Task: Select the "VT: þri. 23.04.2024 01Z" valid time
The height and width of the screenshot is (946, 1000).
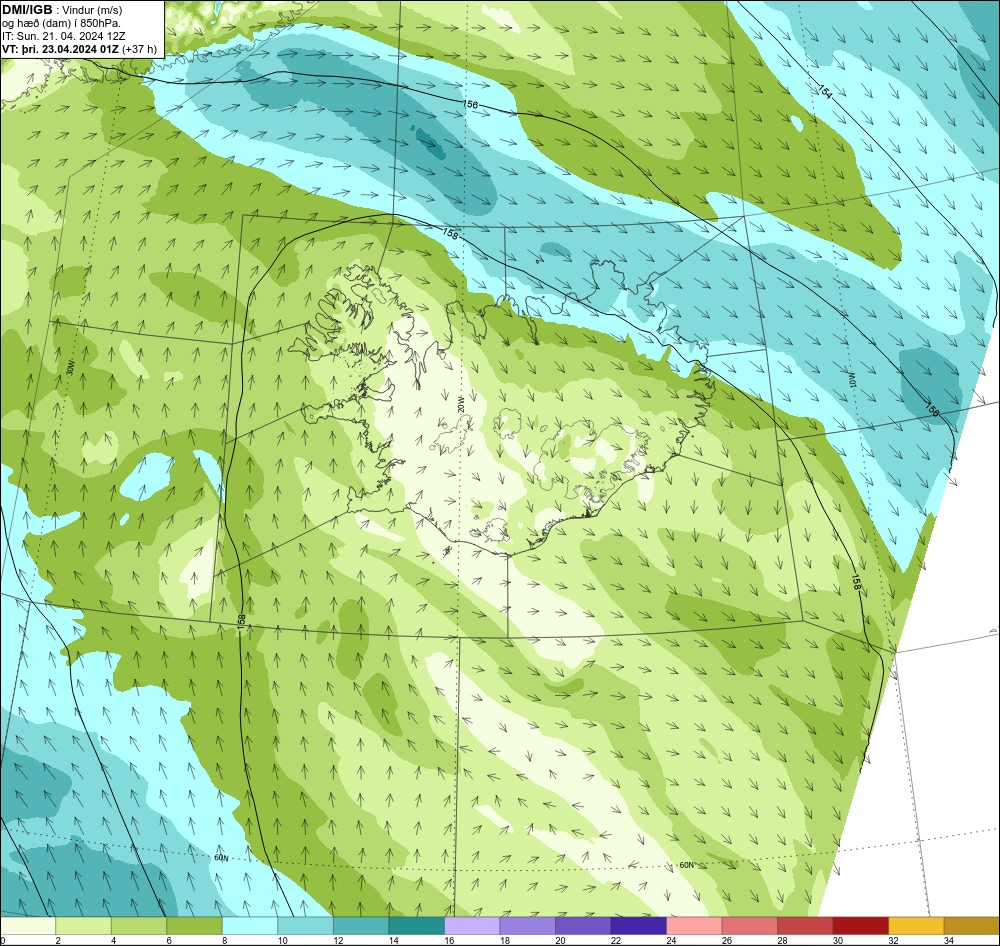Action: [x=60, y=48]
